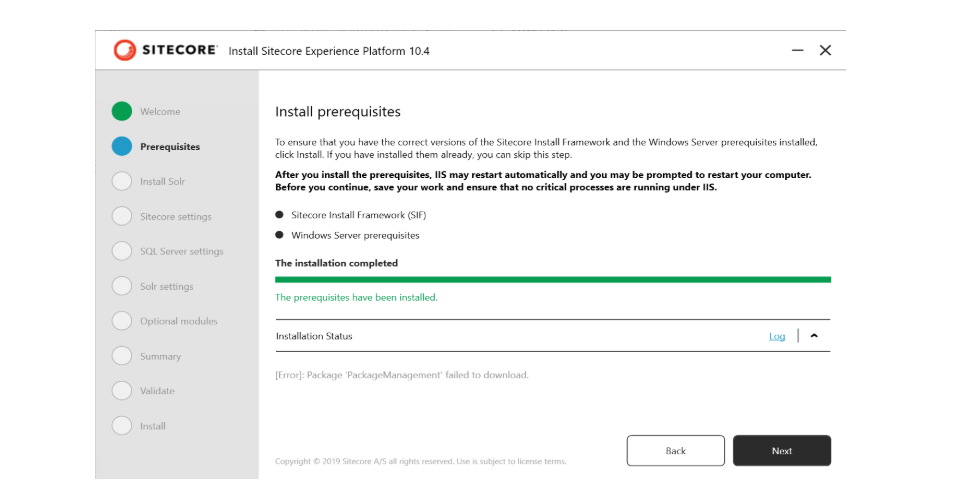The width and height of the screenshot is (959, 492).
Task: Select the SQL Server settings step label
Action: click(182, 252)
